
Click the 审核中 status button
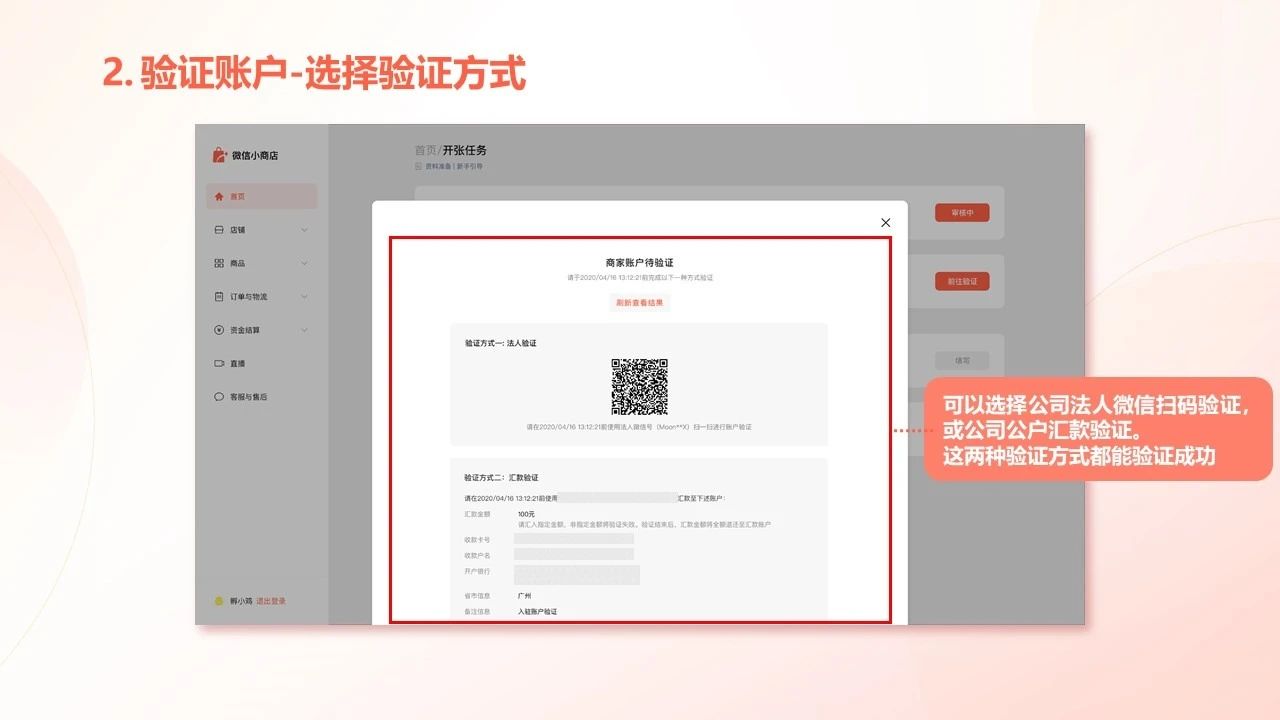click(962, 212)
